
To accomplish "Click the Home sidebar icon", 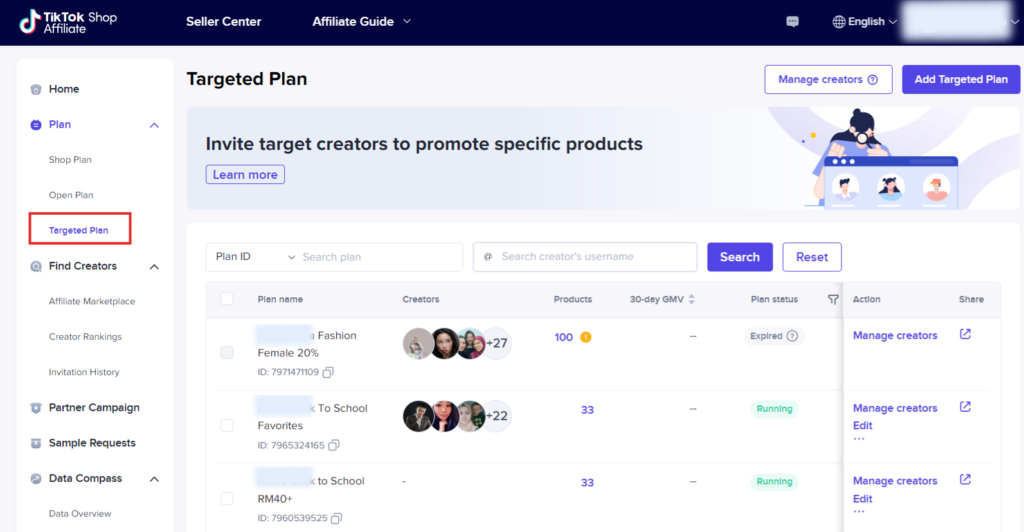I will (36, 89).
